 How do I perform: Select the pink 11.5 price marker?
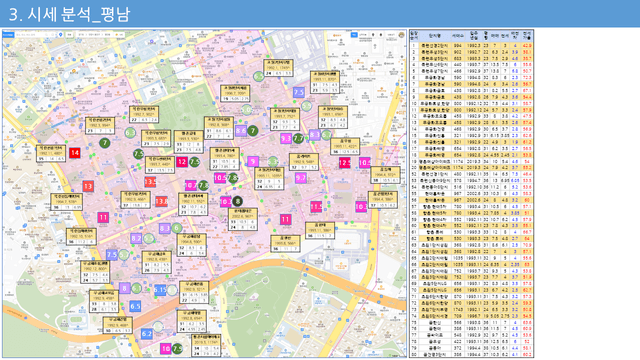point(316,207)
